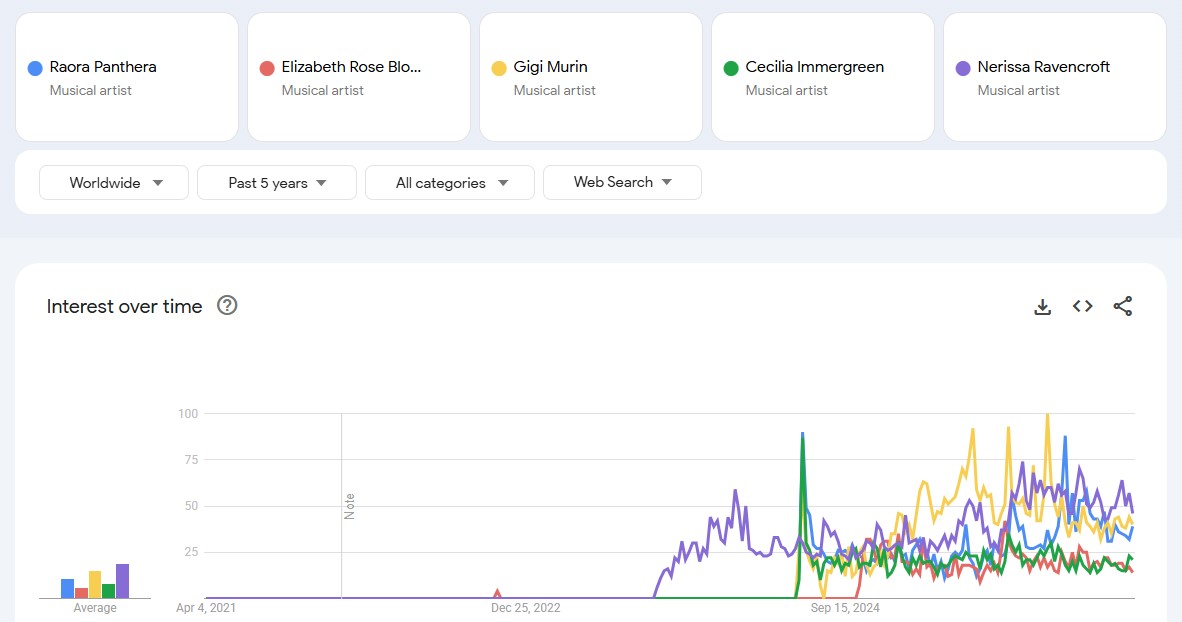Click the Apr 4, 2021 axis label
This screenshot has height=622, width=1182.
point(206,608)
